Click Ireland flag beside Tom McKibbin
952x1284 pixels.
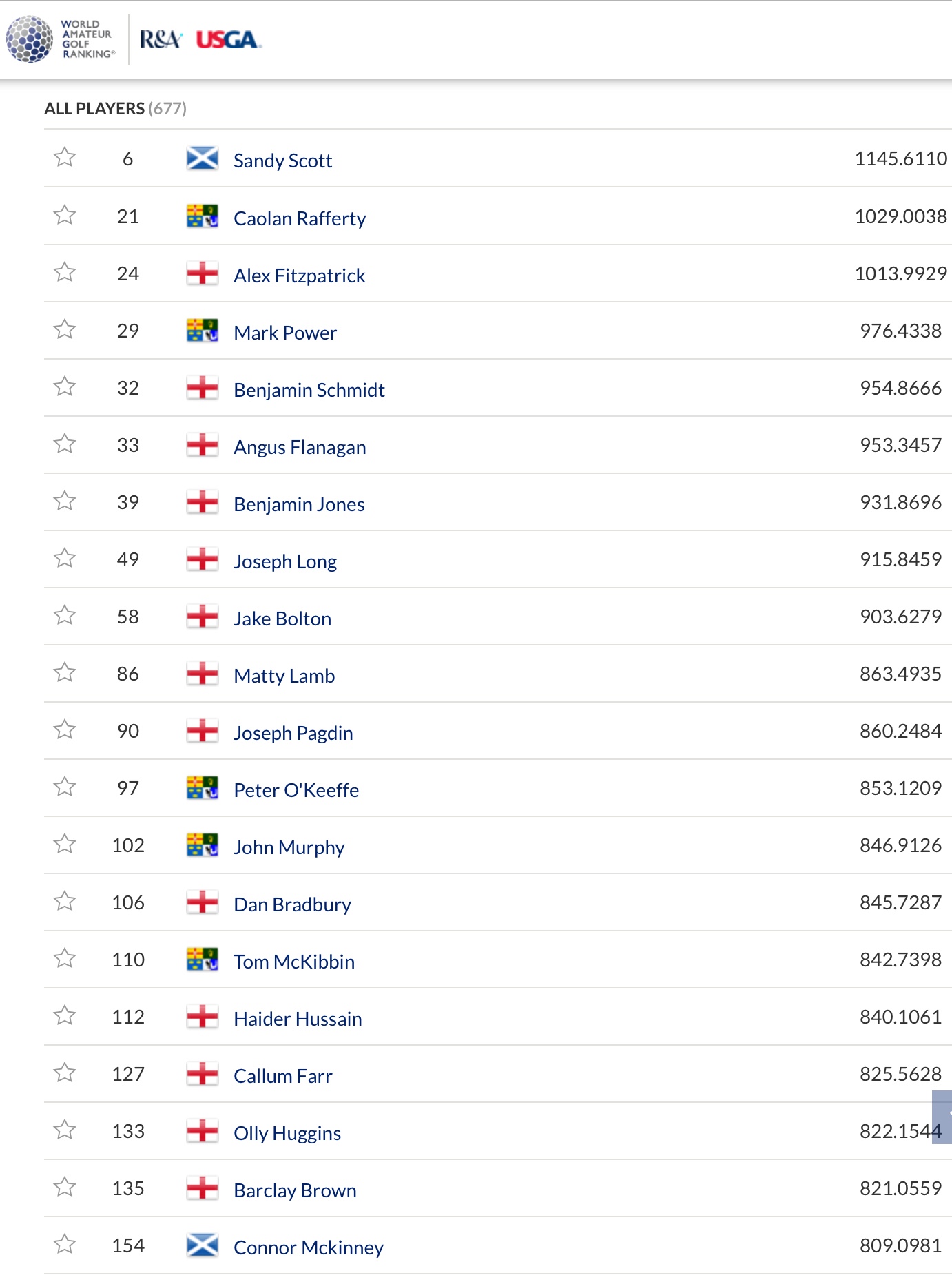(203, 960)
